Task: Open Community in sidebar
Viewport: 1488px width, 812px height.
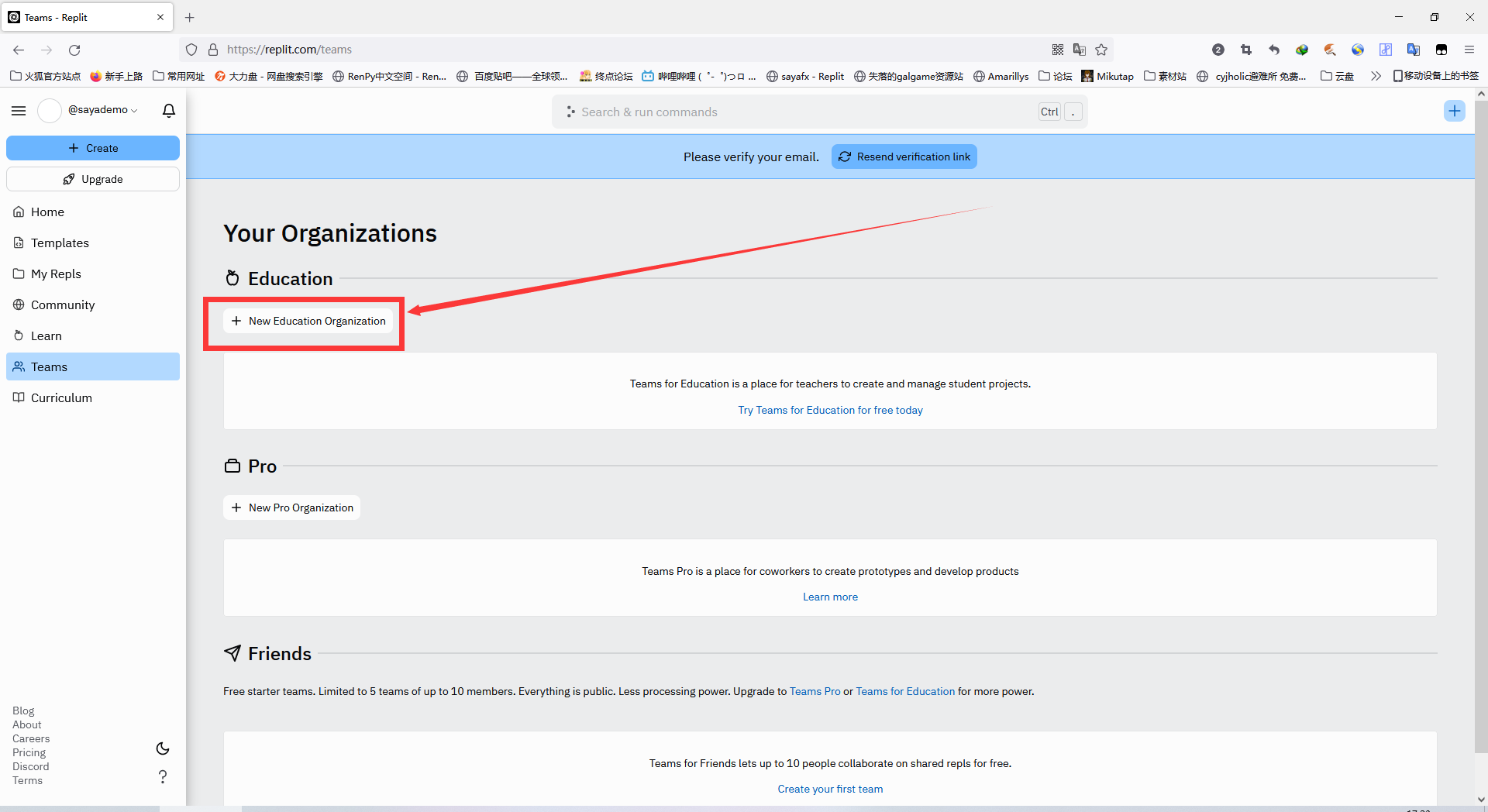Action: click(93, 304)
